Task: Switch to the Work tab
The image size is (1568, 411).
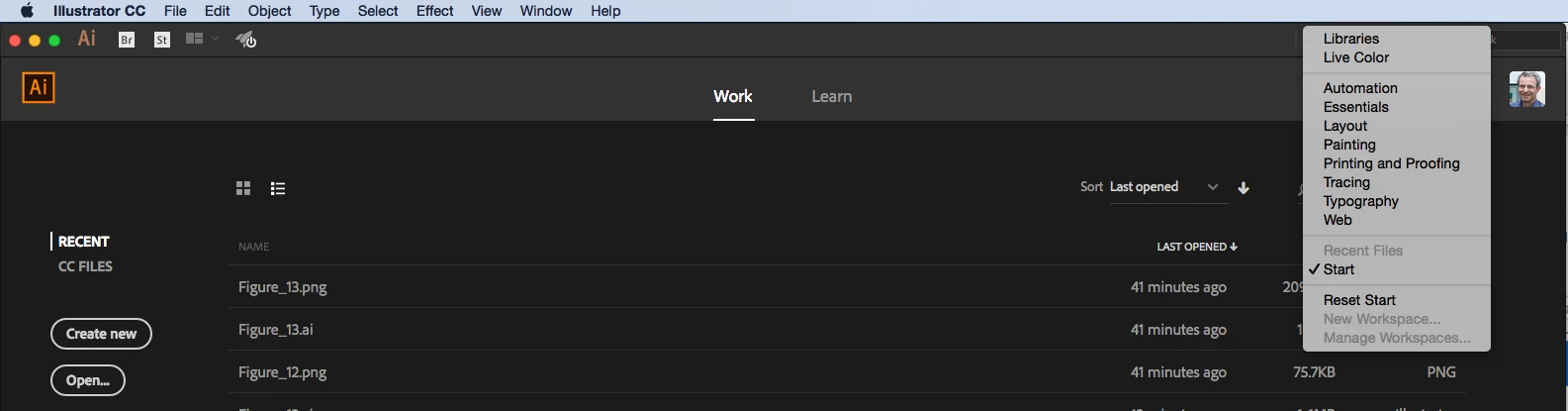Action: pos(733,96)
